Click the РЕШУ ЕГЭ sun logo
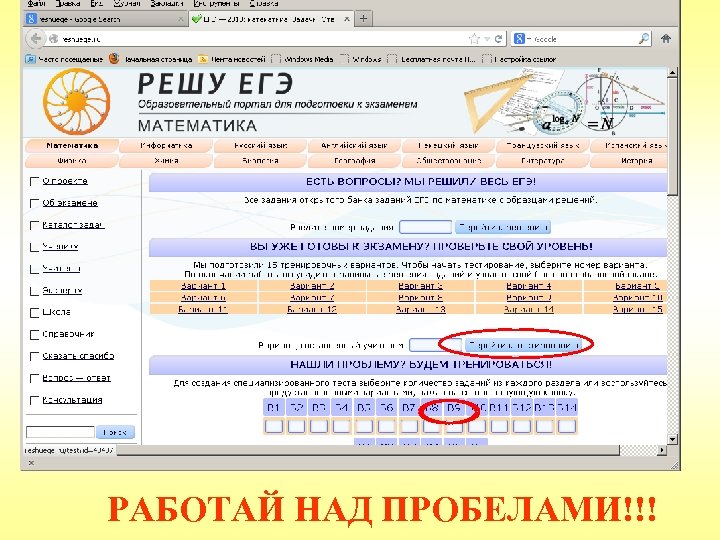The image size is (720, 540). pyautogui.click(x=76, y=101)
